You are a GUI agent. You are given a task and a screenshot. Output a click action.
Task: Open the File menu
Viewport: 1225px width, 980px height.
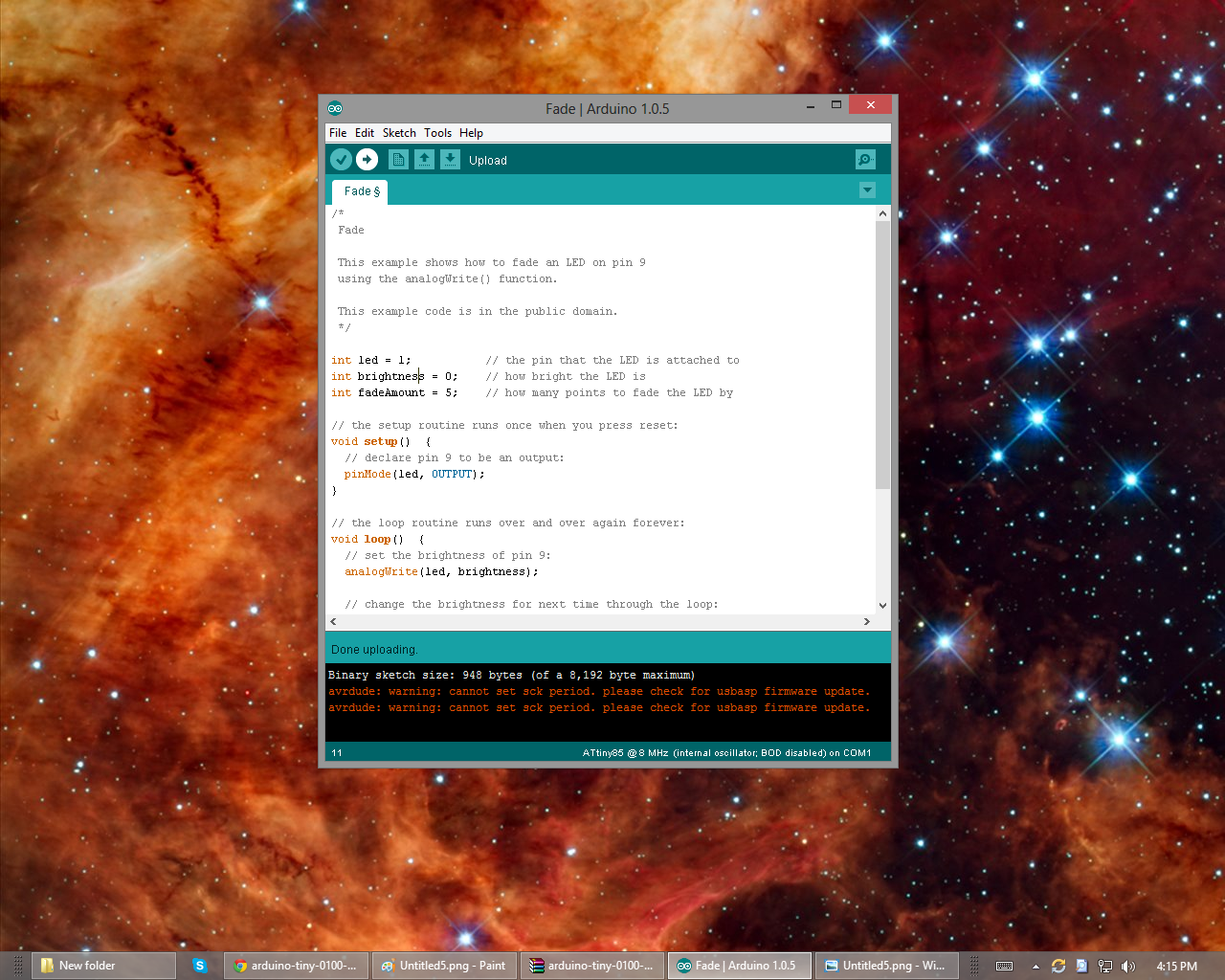338,133
